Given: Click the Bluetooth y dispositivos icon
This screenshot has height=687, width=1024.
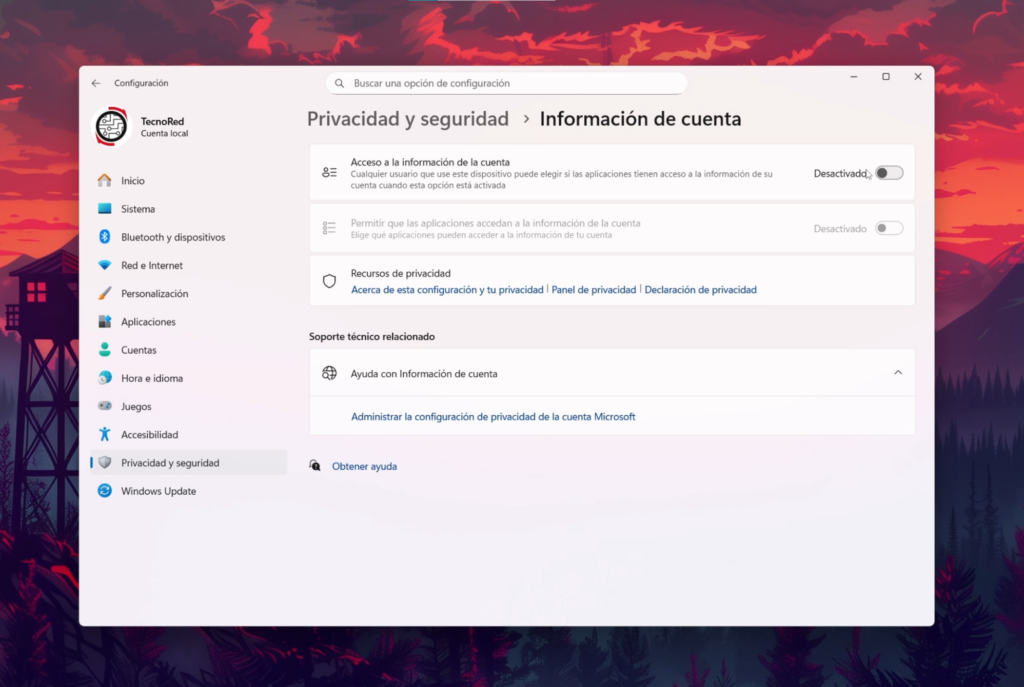Looking at the screenshot, I should click(x=107, y=237).
